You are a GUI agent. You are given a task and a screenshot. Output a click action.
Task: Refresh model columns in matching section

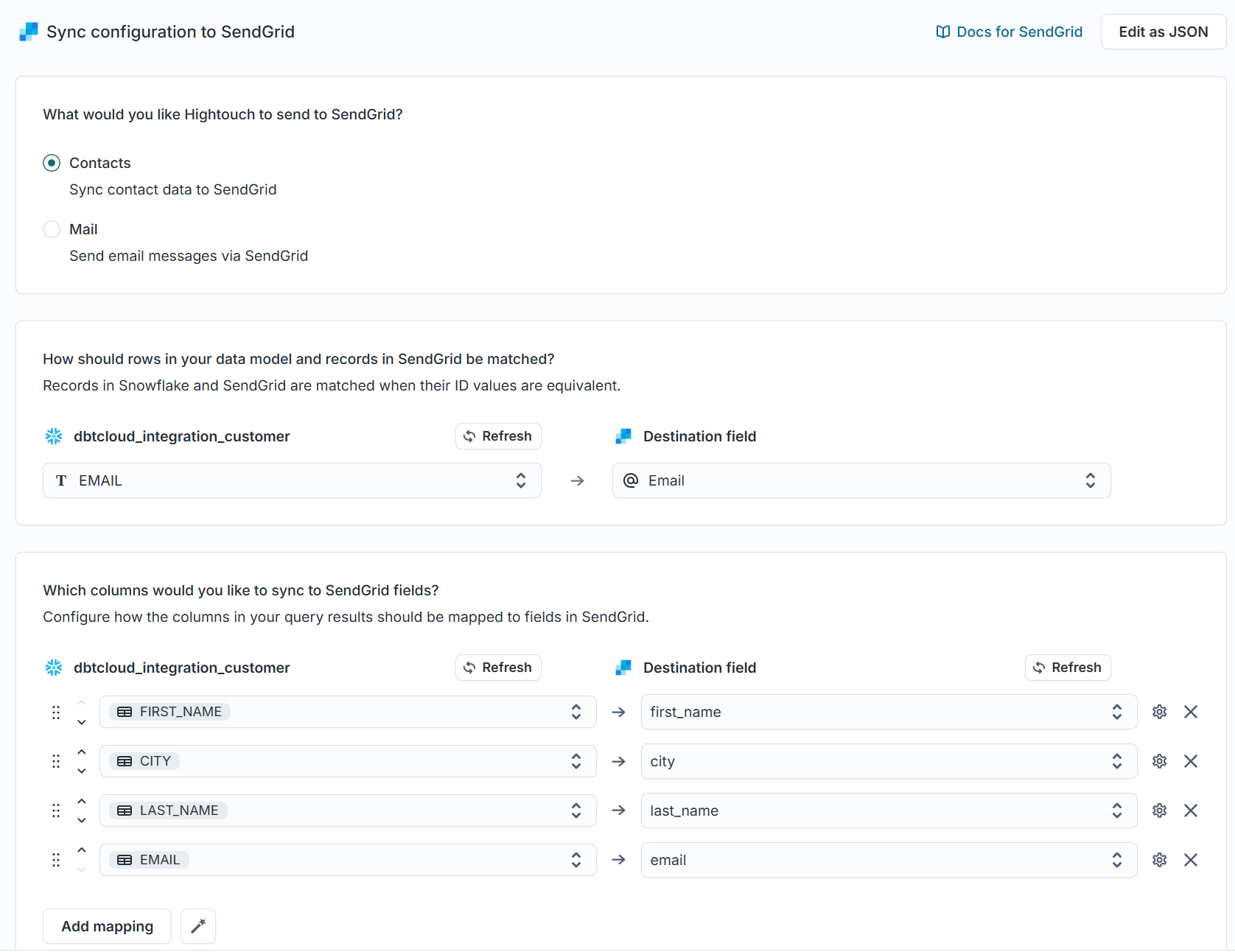[498, 436]
